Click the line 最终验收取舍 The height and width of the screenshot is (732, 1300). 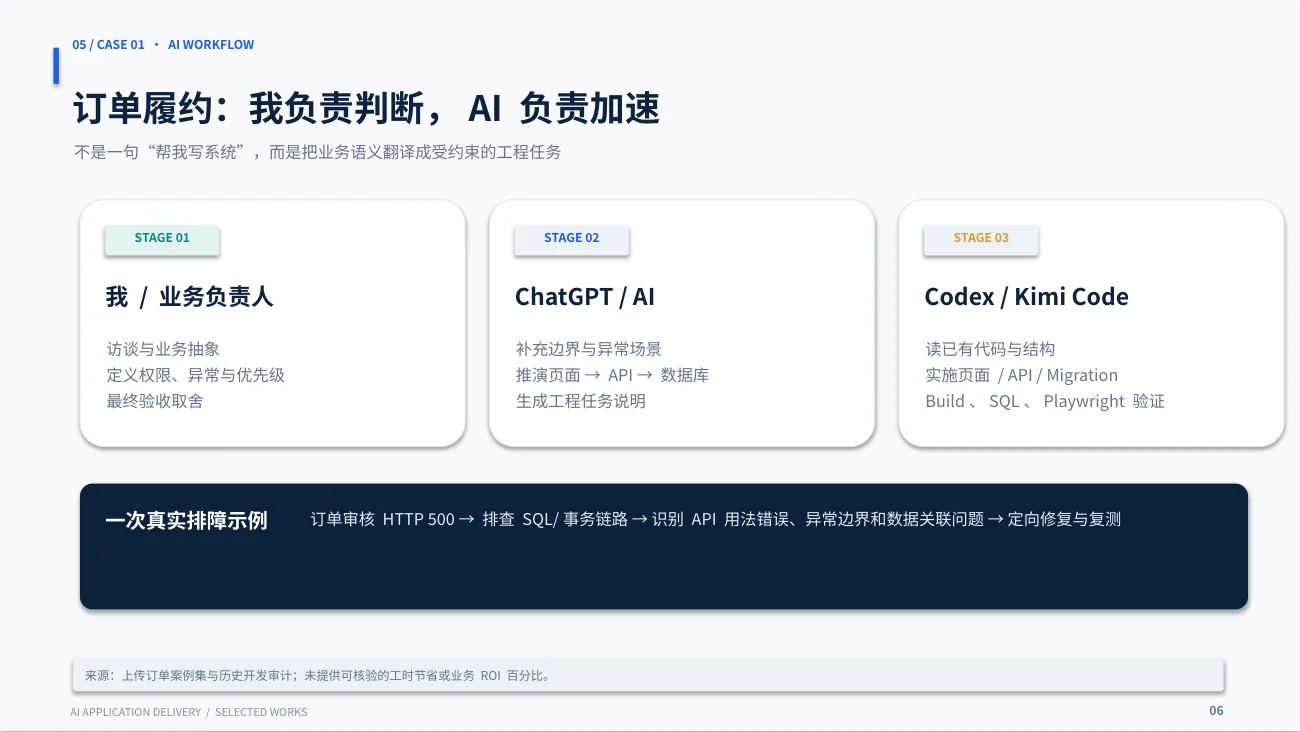[155, 401]
